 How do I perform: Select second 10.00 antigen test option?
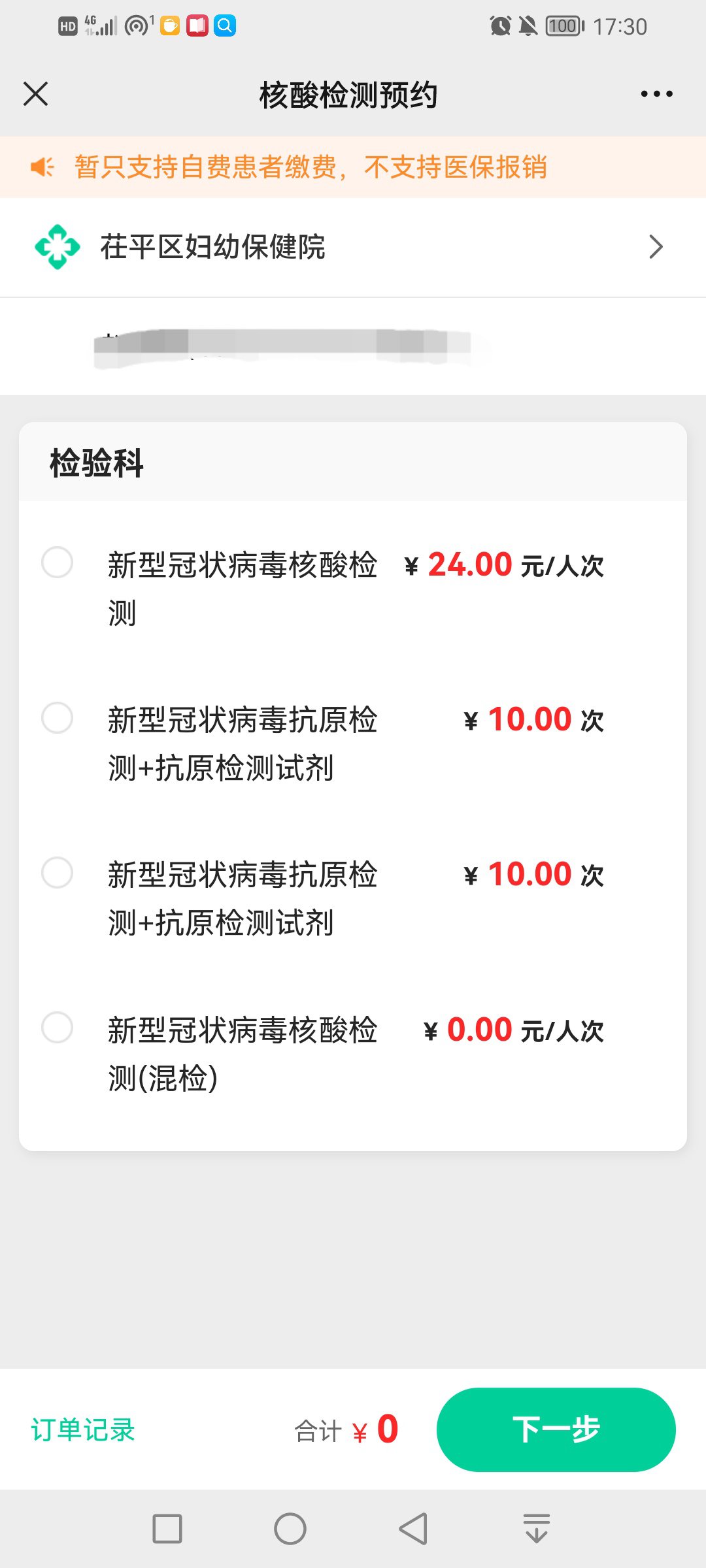(58, 873)
